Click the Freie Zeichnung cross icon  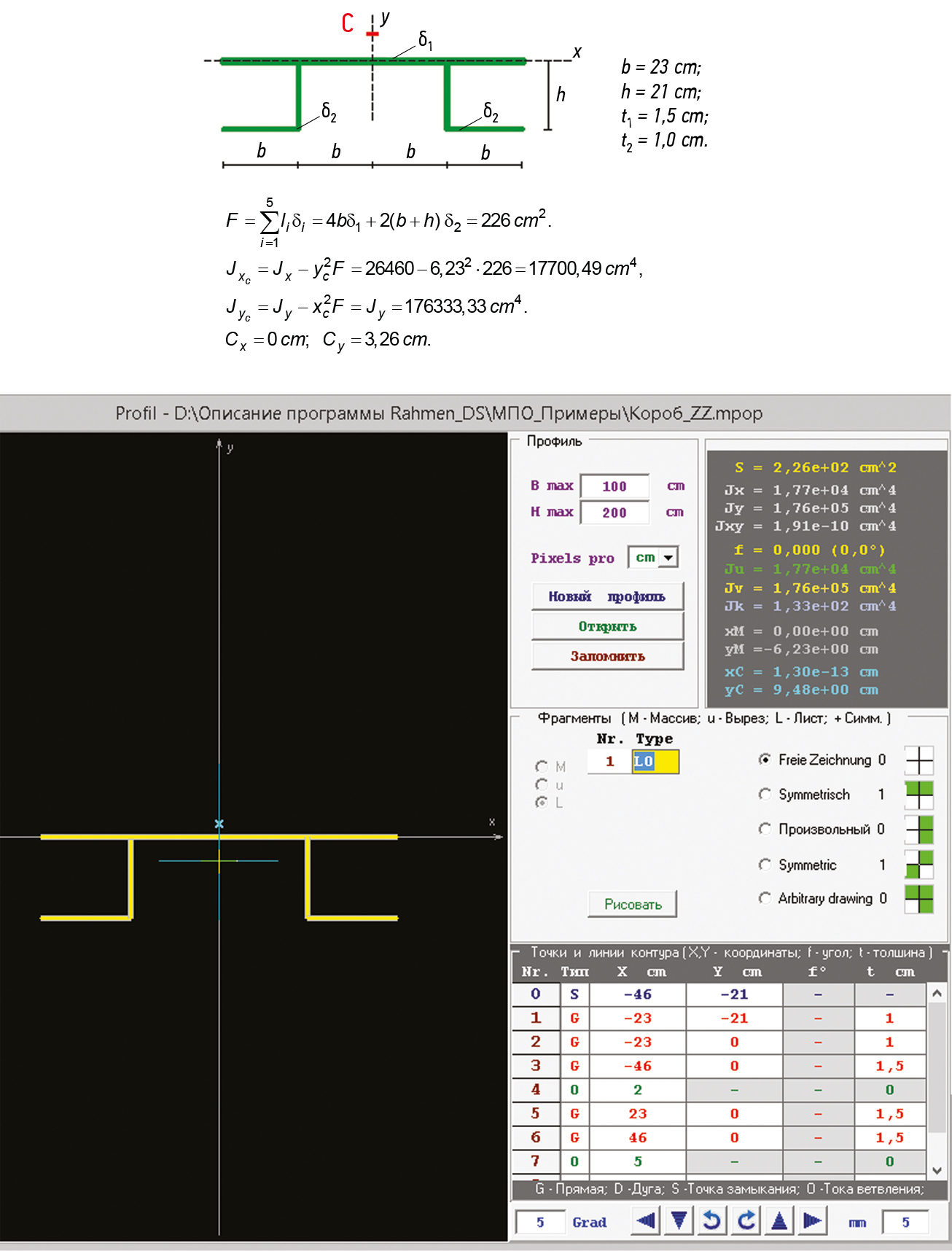(x=918, y=760)
